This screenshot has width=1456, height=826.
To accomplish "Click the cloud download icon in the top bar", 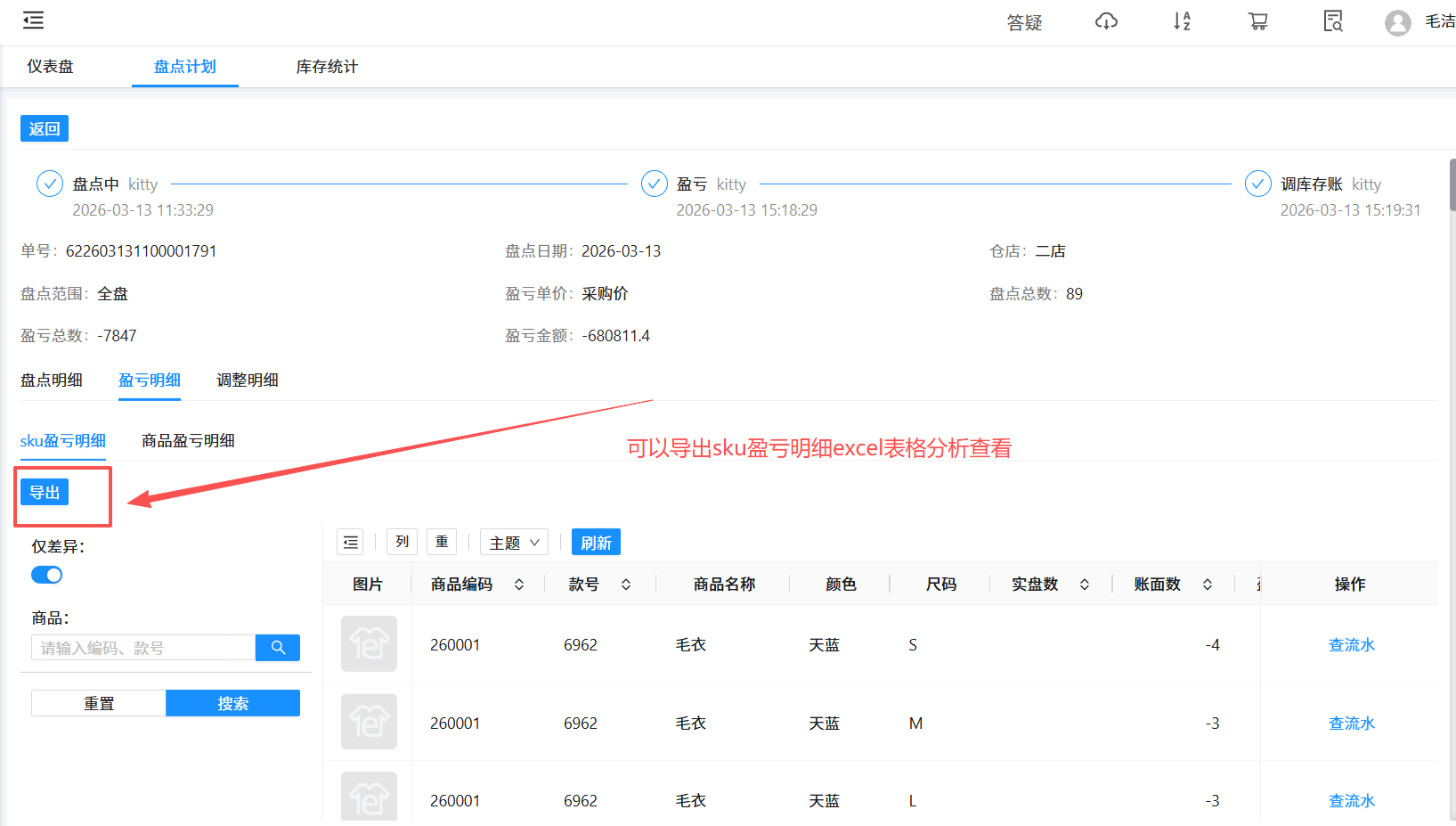I will 1106,21.
